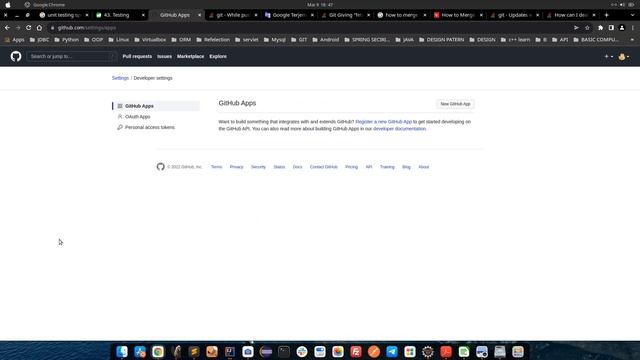Screen dimensions: 640x360
Task: Reload the current page
Action: click(29, 28)
